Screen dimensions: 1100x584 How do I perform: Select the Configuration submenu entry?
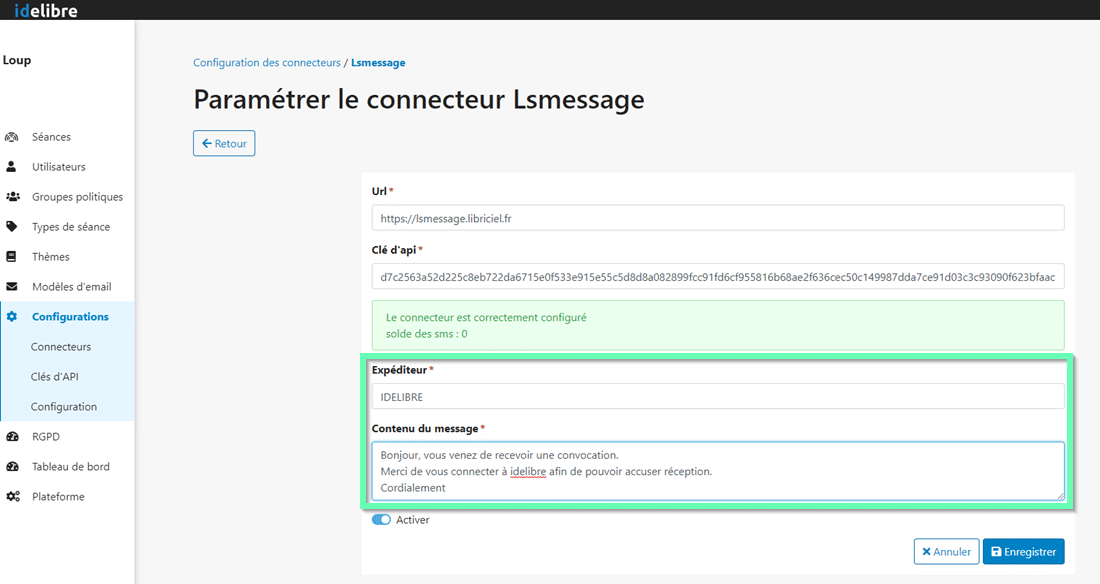[x=64, y=407]
